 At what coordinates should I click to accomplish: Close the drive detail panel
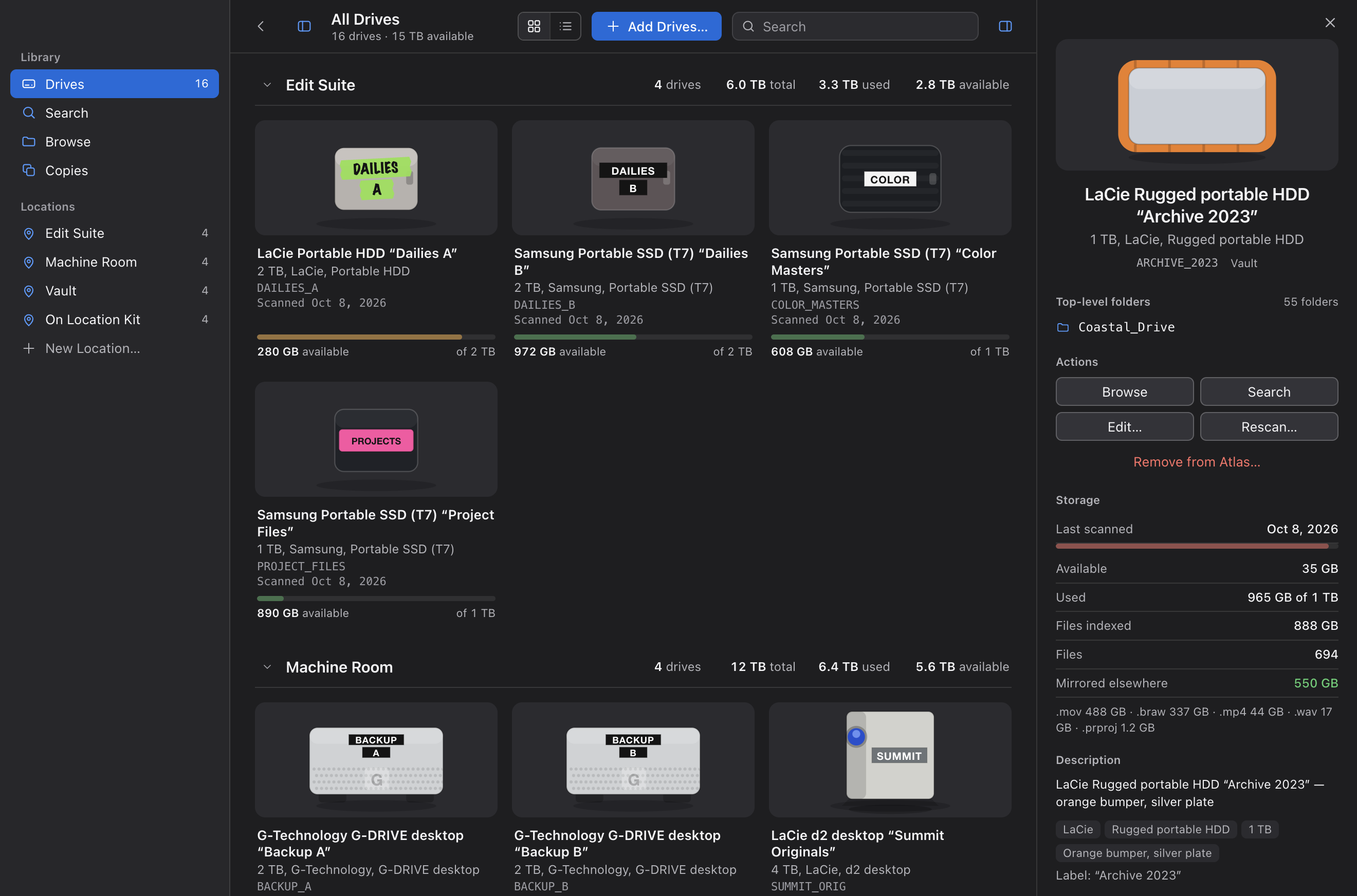1330,23
